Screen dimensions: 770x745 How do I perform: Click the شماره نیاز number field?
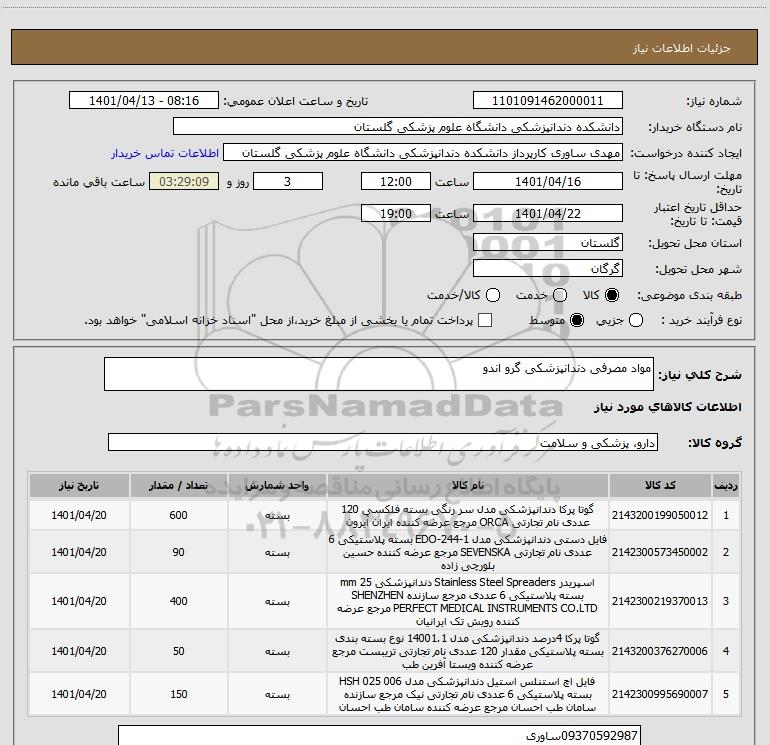pos(548,101)
